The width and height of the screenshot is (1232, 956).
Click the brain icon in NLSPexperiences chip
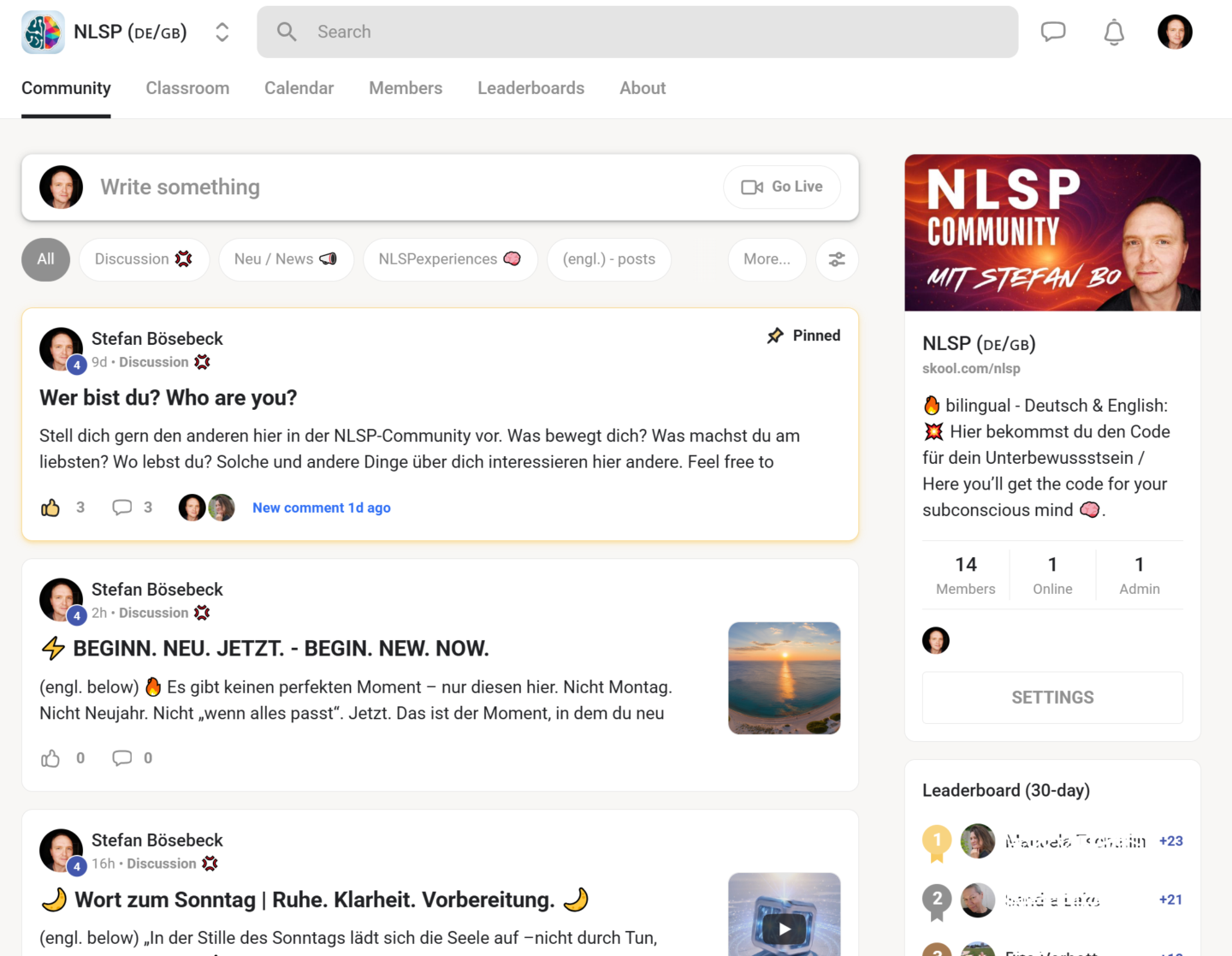coord(512,258)
